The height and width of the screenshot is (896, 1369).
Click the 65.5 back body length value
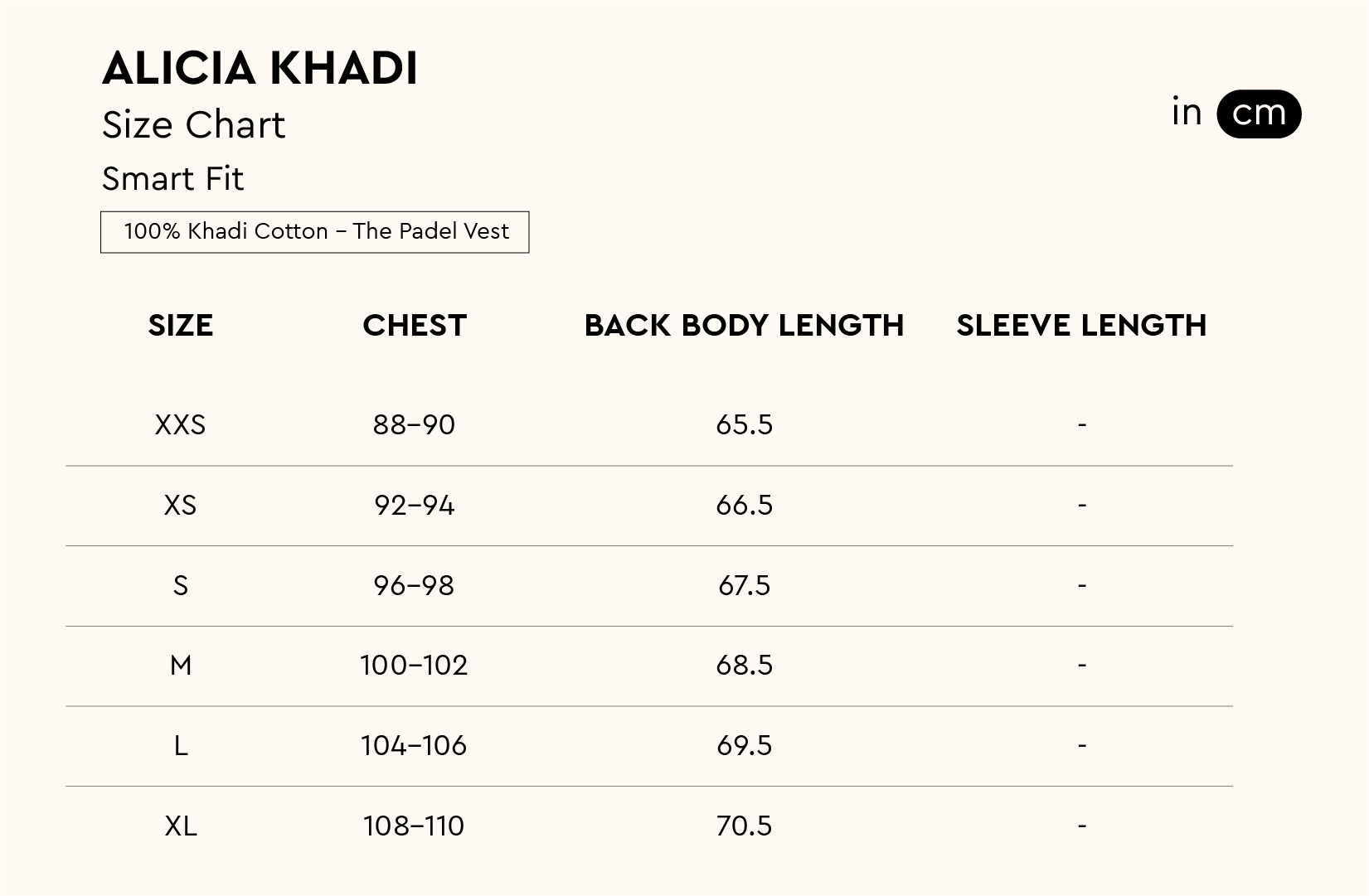click(744, 425)
